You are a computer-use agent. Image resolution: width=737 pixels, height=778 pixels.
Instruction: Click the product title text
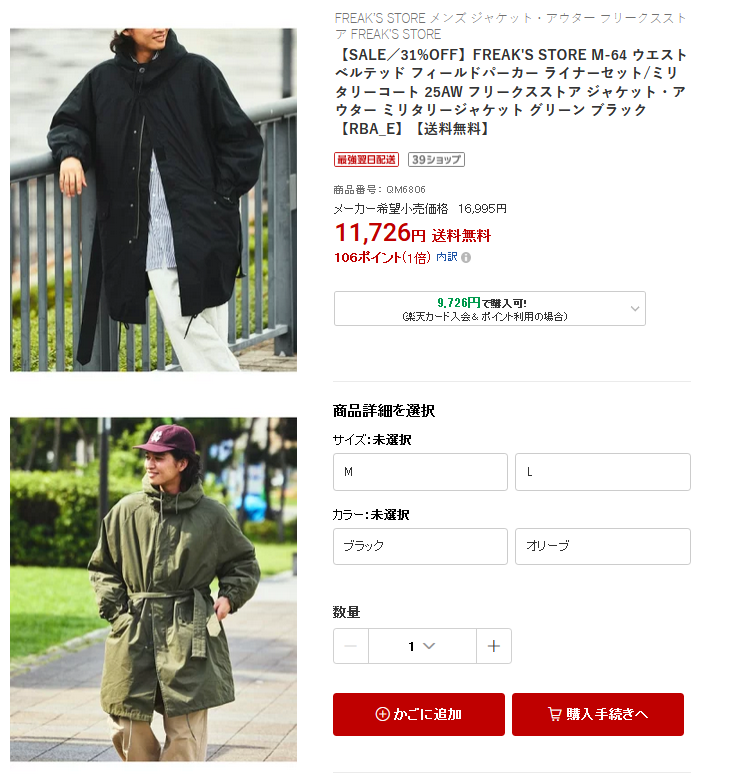[x=511, y=92]
